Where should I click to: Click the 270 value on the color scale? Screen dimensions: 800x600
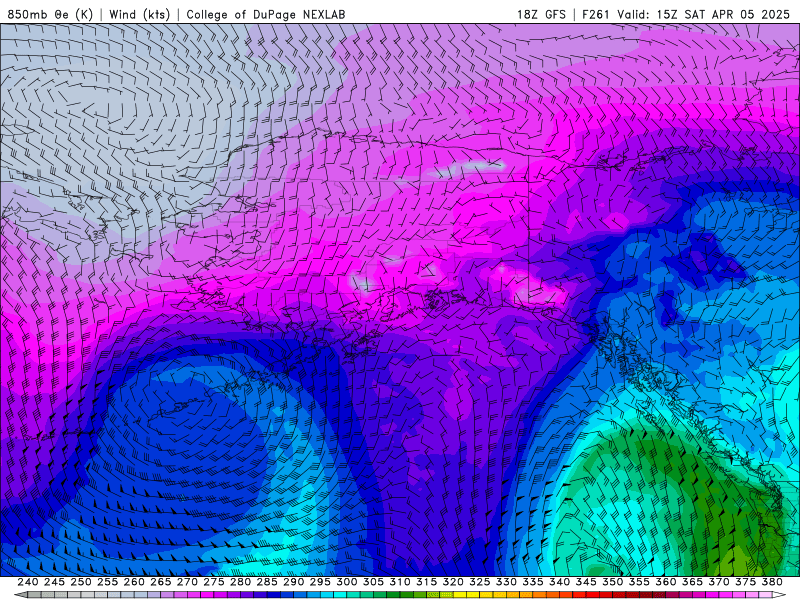pos(187,582)
